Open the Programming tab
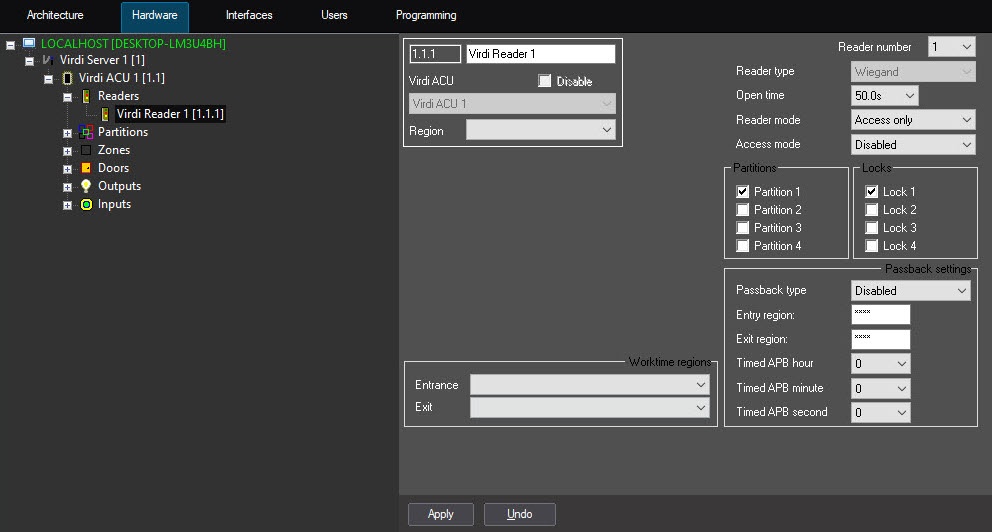The width and height of the screenshot is (992, 532). 426,16
